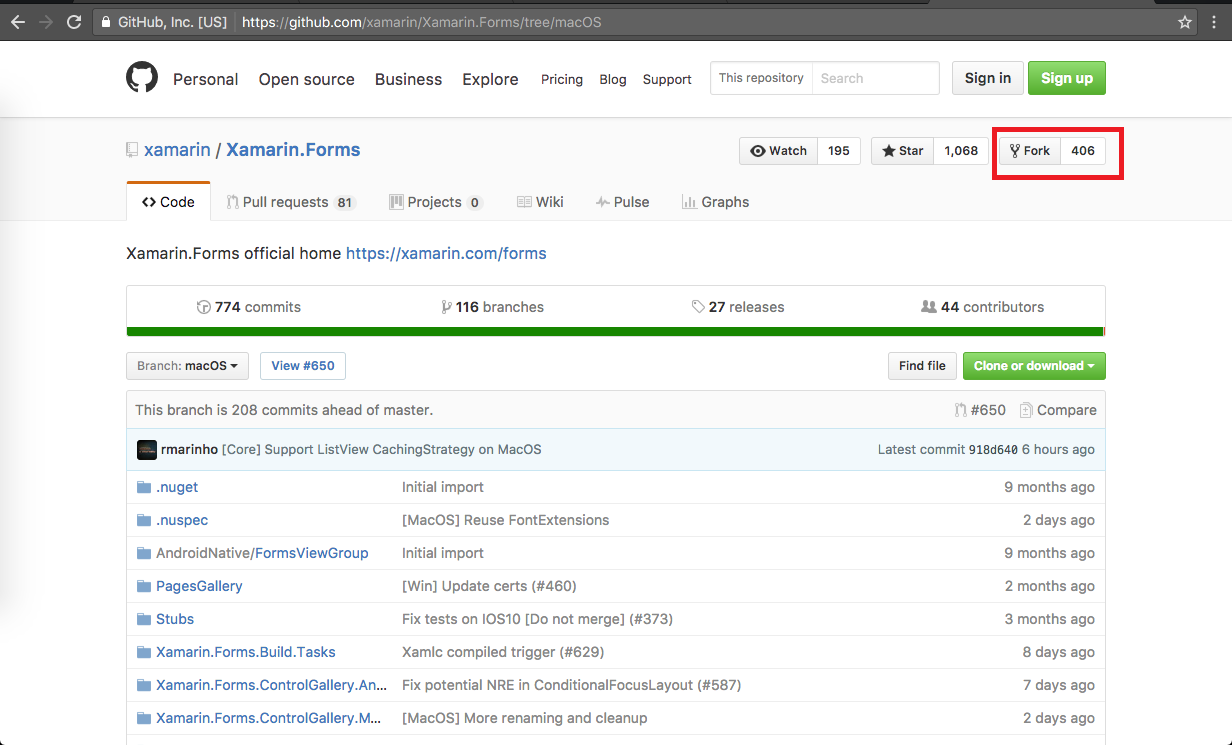The height and width of the screenshot is (745, 1232).
Task: Open the .nuspec folder
Action: pos(182,520)
